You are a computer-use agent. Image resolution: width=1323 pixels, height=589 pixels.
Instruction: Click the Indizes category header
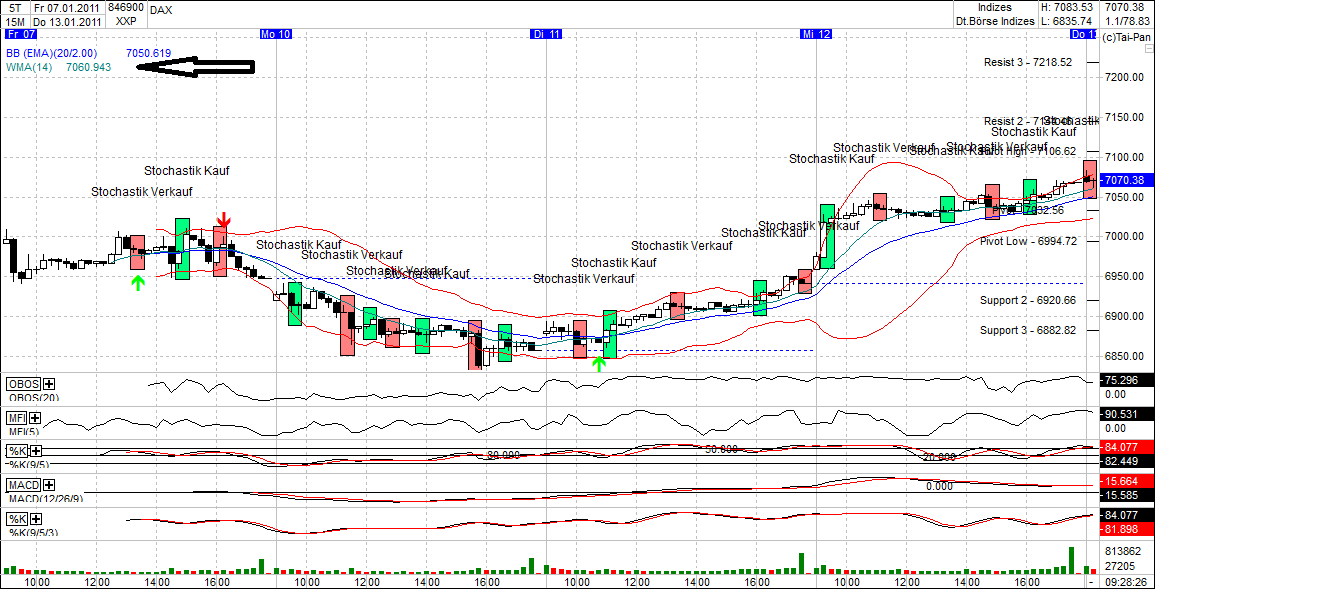(x=994, y=7)
